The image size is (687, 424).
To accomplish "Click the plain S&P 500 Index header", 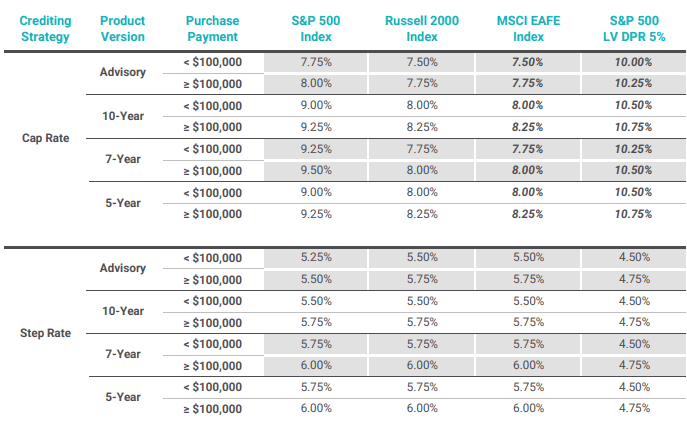I will (316, 29).
